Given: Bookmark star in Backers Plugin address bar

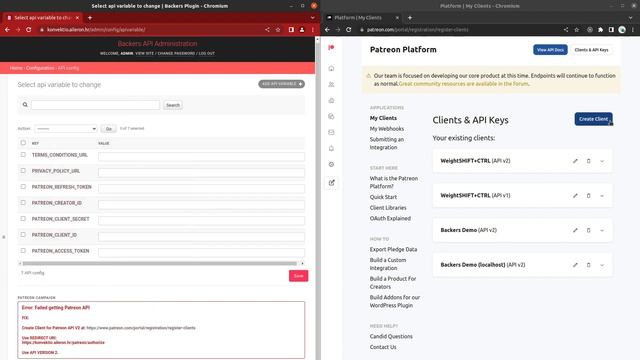Looking at the screenshot, I should pyautogui.click(x=278, y=29).
